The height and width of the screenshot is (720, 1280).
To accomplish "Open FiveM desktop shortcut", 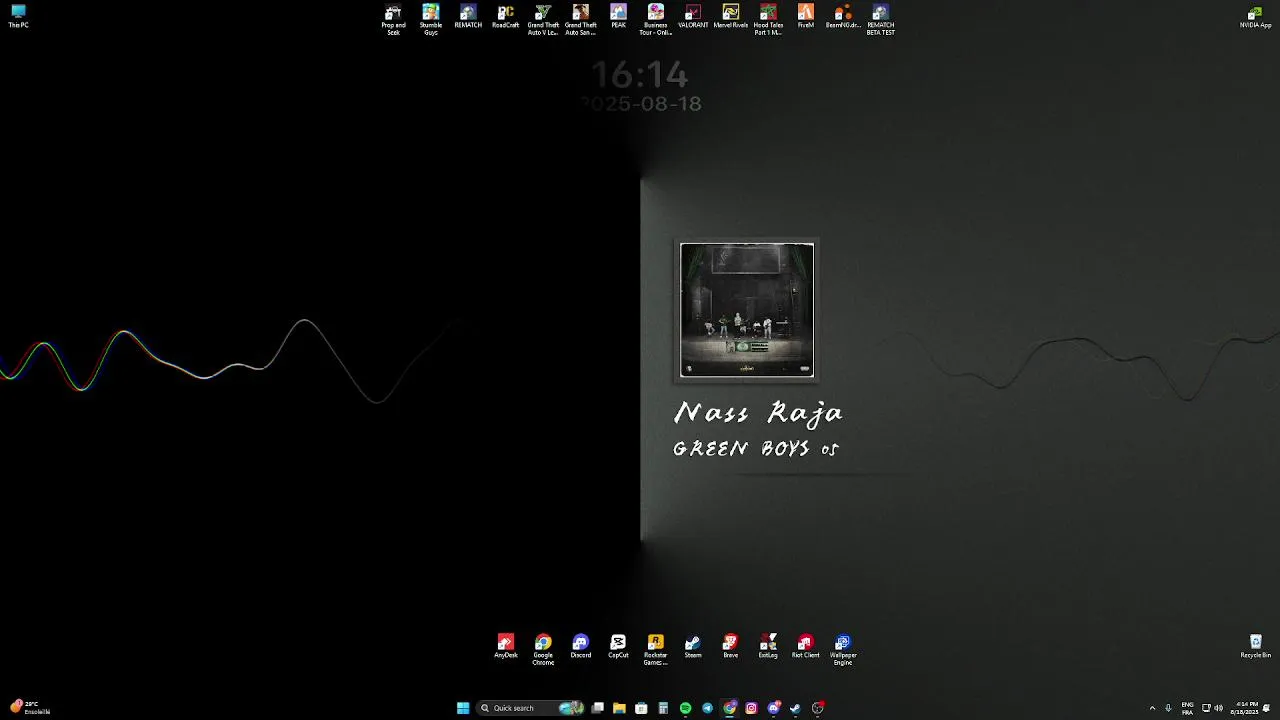I will [806, 16].
